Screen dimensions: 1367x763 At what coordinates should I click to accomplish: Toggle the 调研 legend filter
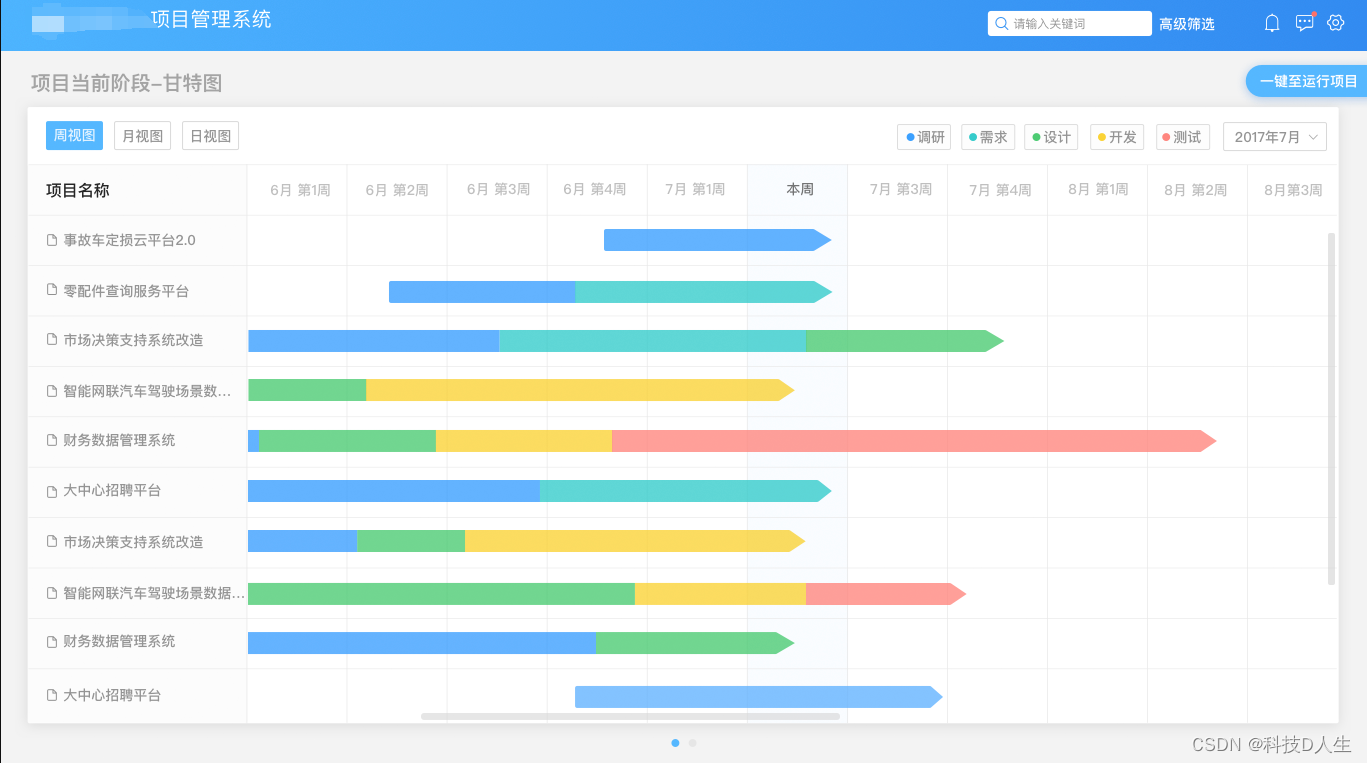click(924, 137)
